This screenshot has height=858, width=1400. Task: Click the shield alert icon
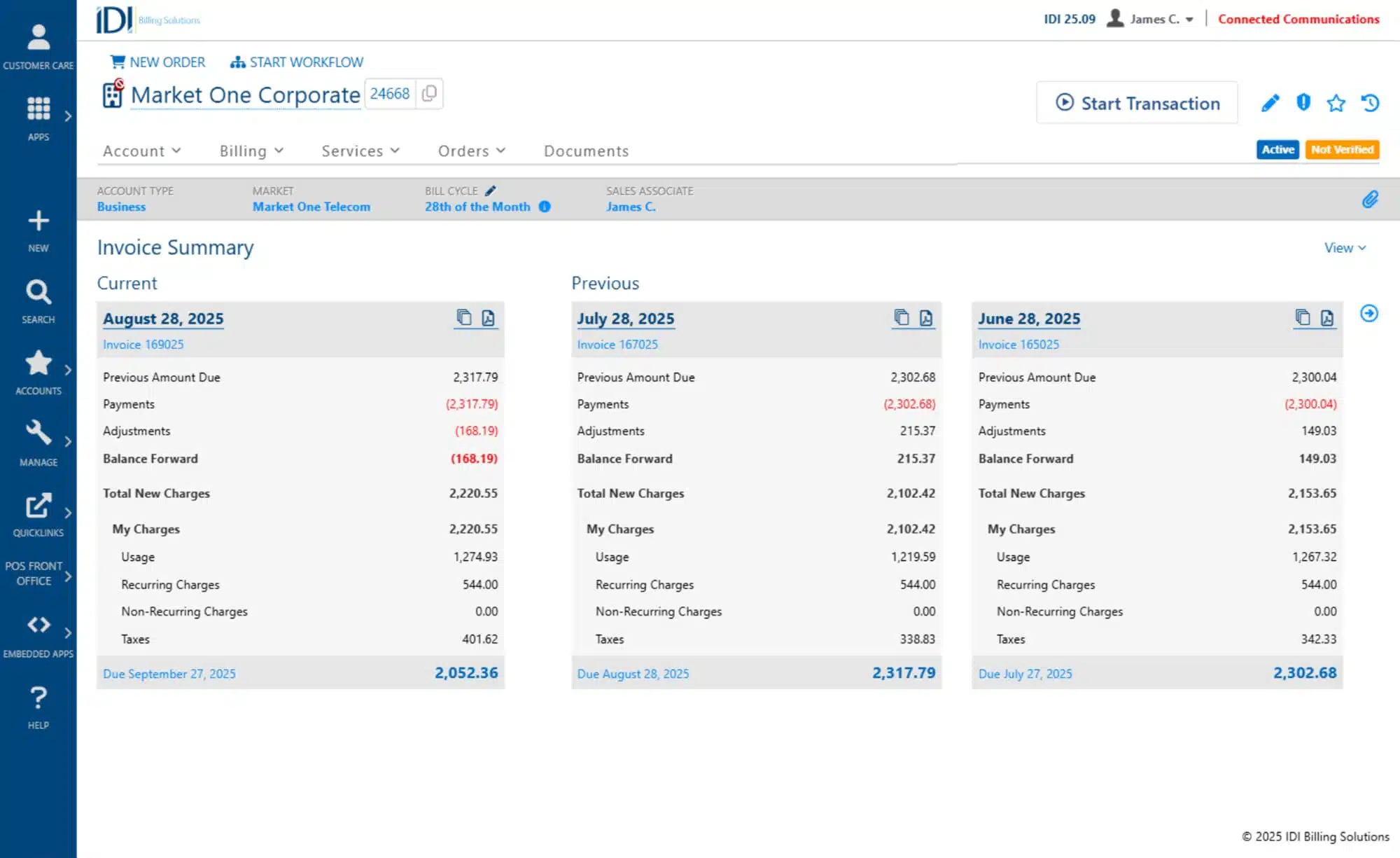(x=1303, y=103)
